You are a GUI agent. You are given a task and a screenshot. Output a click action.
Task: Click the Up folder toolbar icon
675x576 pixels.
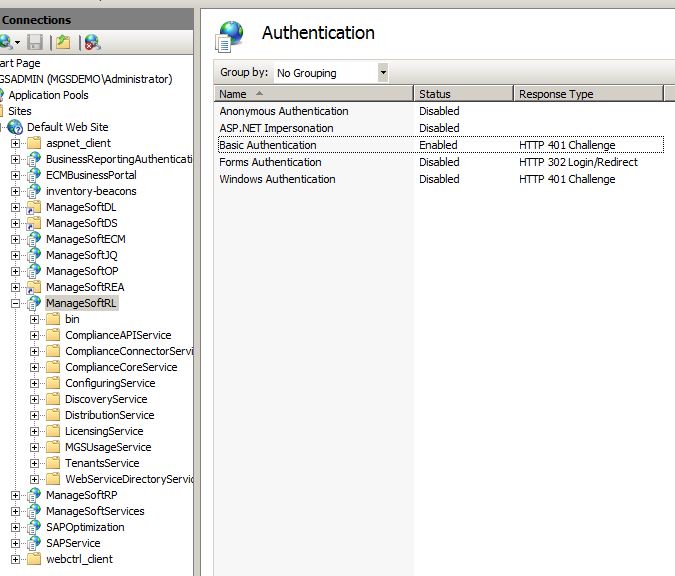(63, 42)
